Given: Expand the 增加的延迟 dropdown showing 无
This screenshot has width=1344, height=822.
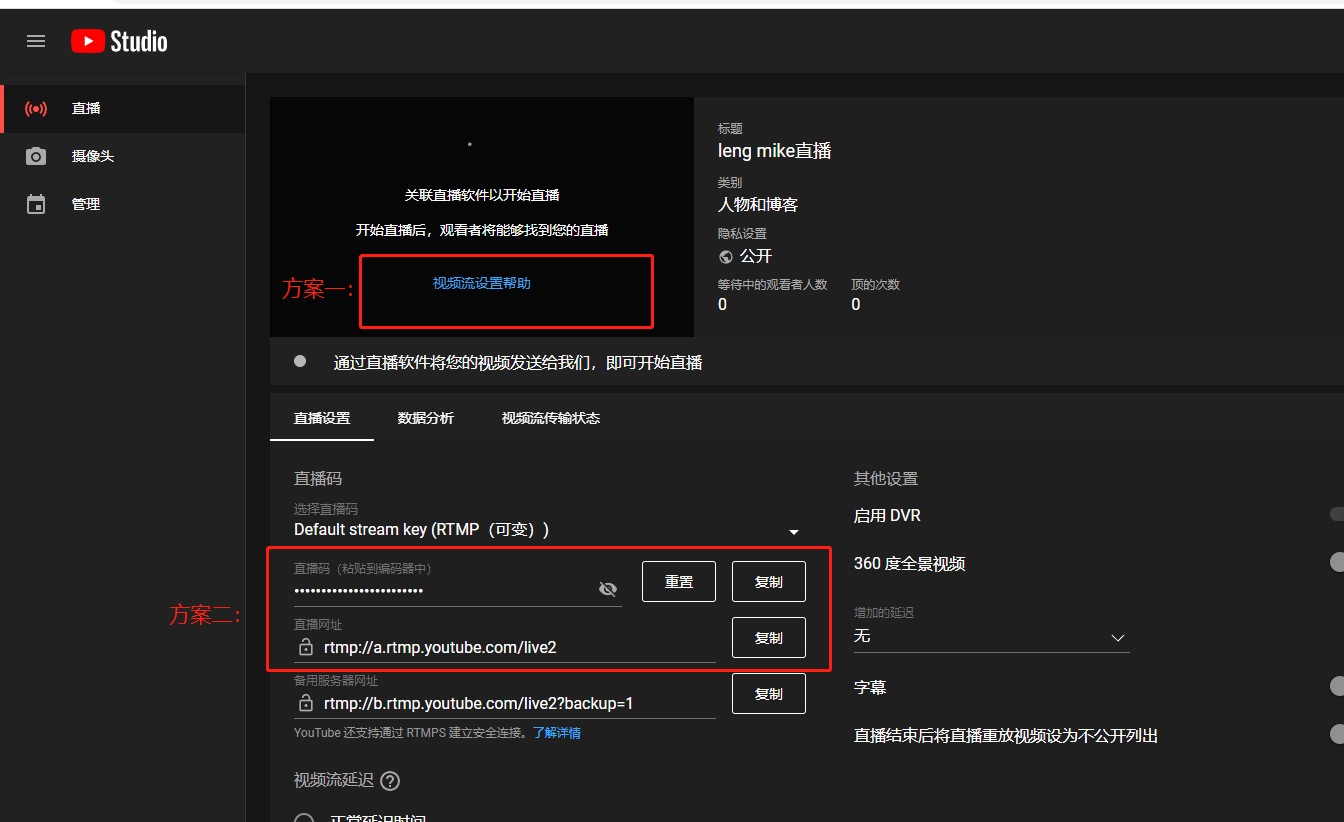Looking at the screenshot, I should coord(992,637).
